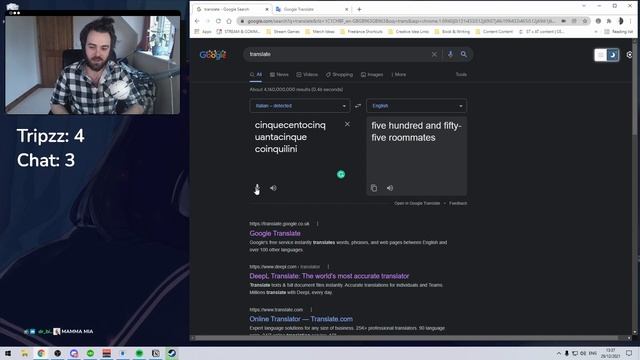Swap the source and target languages

pos(358,106)
